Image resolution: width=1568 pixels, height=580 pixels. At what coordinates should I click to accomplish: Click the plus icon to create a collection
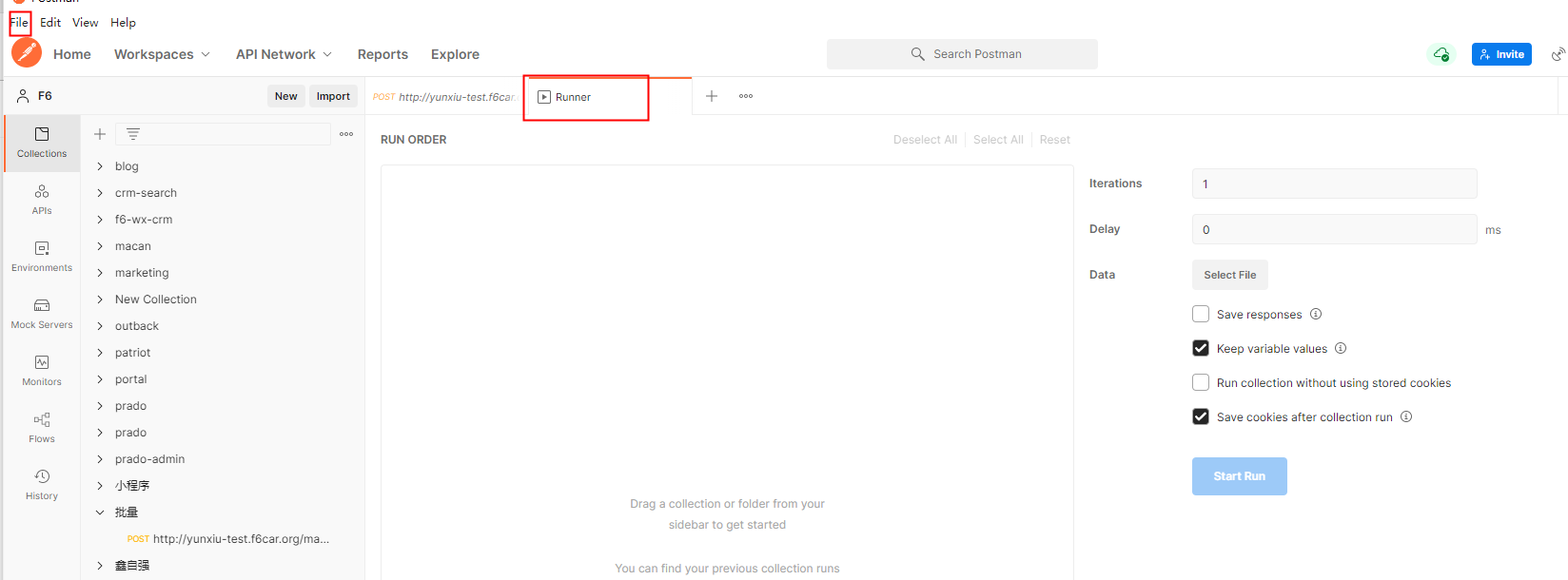pos(100,134)
